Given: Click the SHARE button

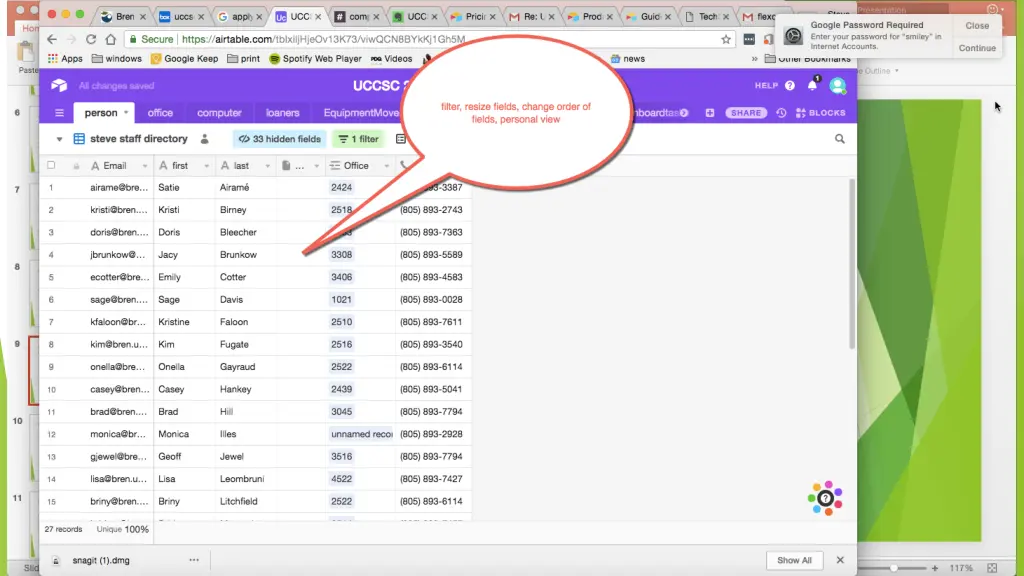Looking at the screenshot, I should (x=746, y=113).
